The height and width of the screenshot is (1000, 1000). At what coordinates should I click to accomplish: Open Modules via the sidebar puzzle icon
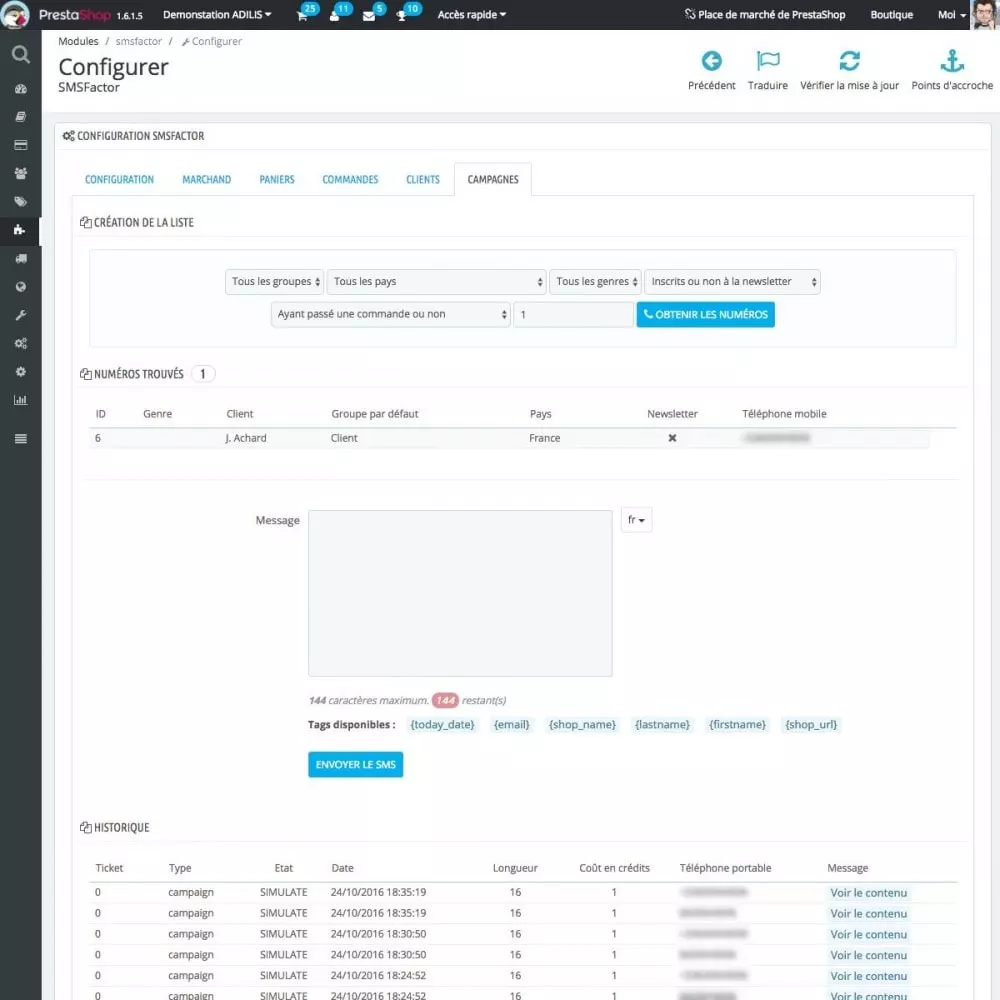[20, 230]
